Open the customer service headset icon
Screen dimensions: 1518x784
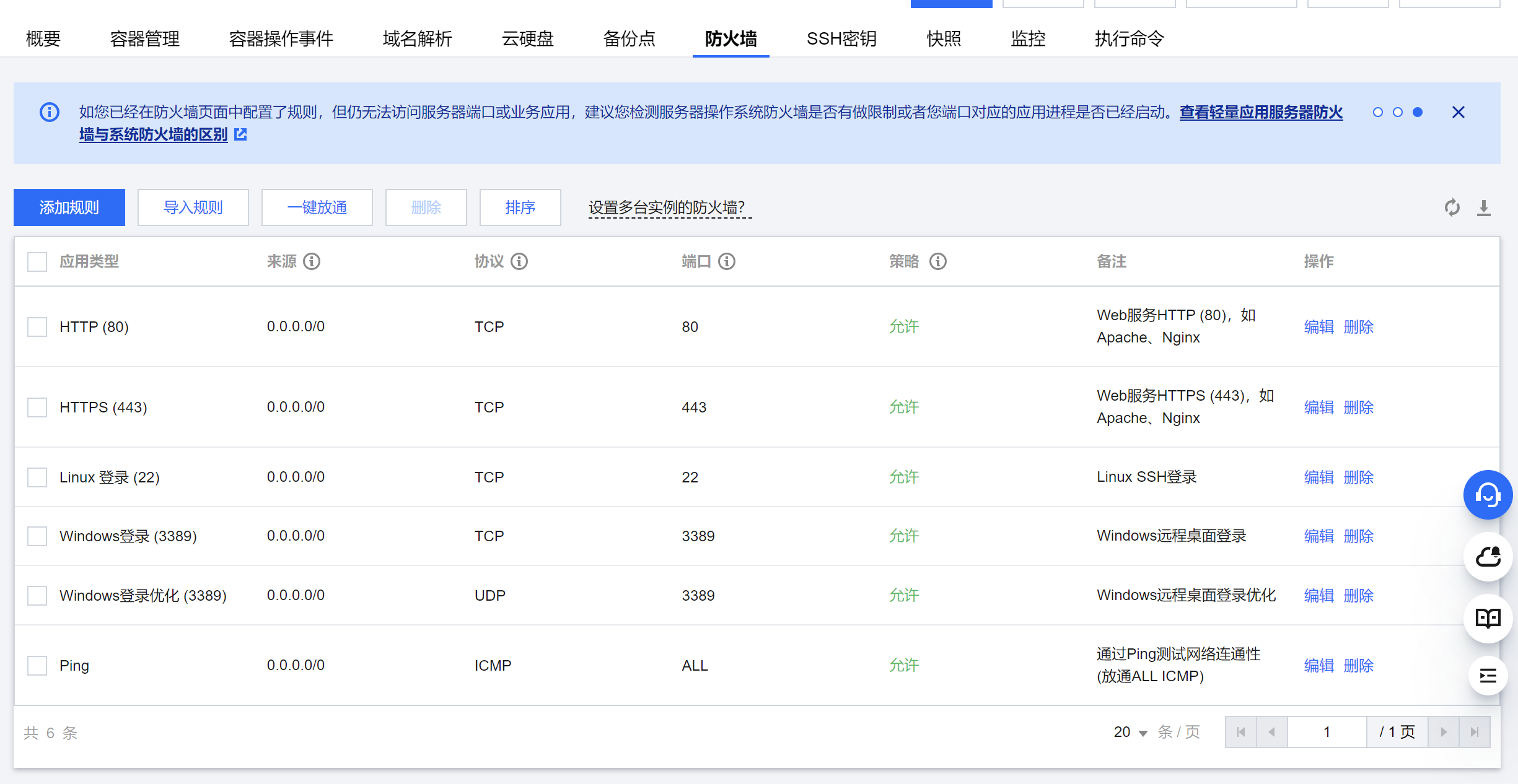(x=1488, y=495)
